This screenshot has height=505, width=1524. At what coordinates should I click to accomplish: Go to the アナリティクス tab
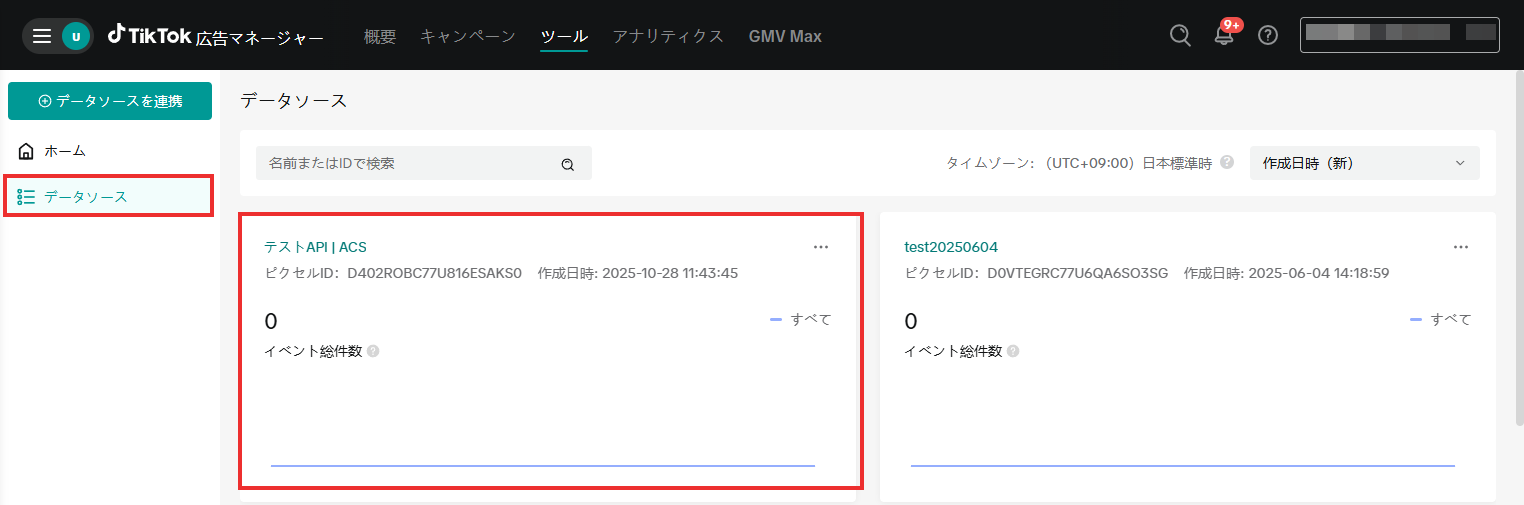tap(668, 36)
